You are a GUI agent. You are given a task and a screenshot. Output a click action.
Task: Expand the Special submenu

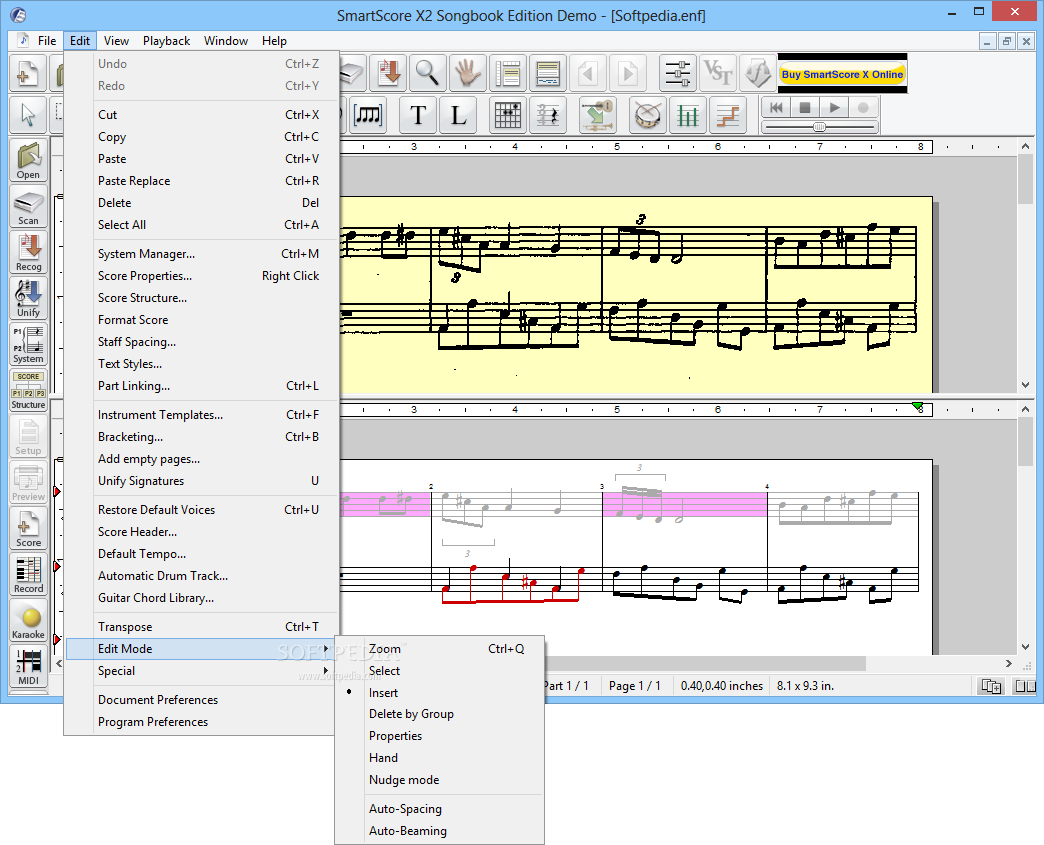(202, 671)
